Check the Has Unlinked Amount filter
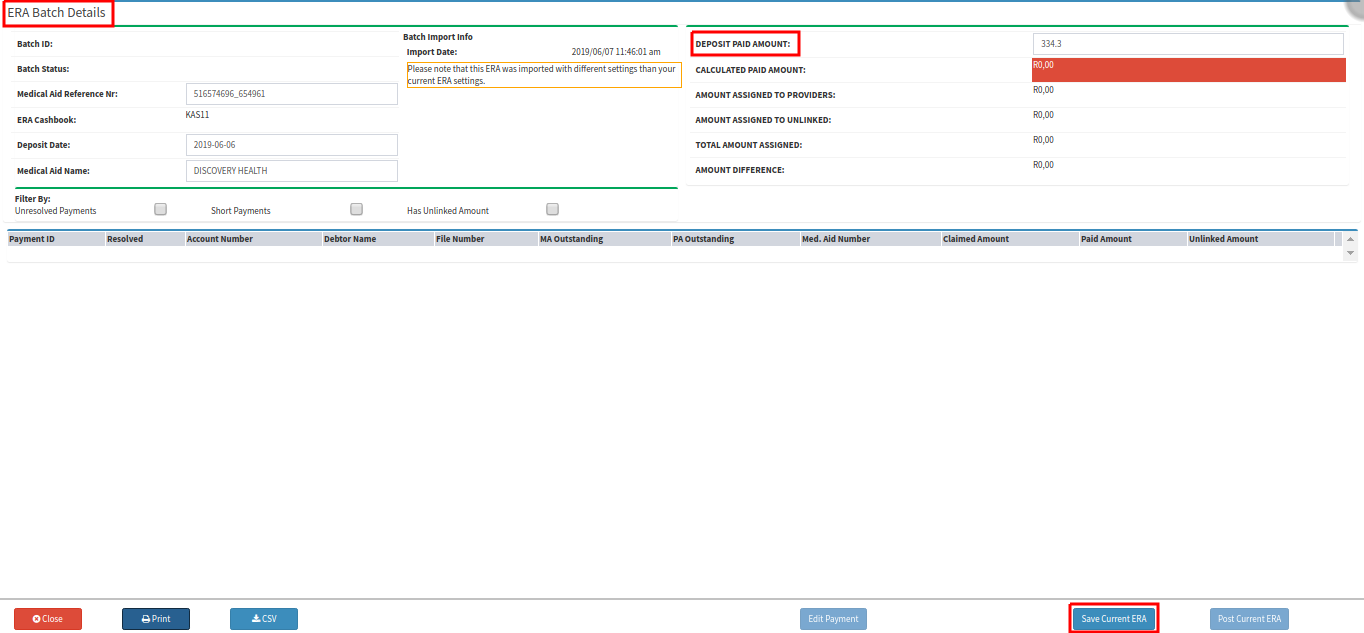This screenshot has width=1364, height=633. tap(552, 210)
